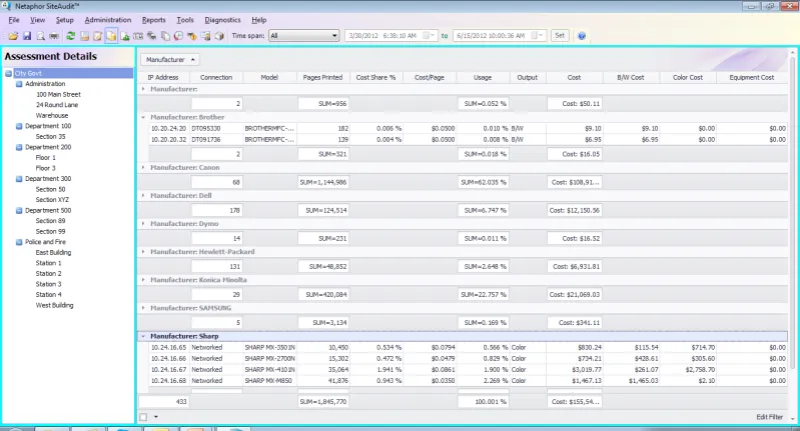Click the printer icon in toolbar

point(54,36)
